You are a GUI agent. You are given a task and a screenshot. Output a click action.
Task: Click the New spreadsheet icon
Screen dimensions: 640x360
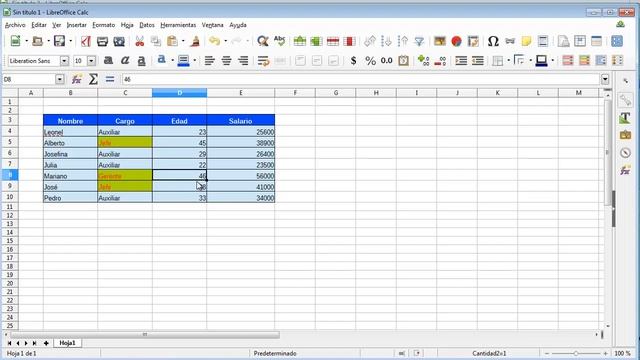point(16,41)
